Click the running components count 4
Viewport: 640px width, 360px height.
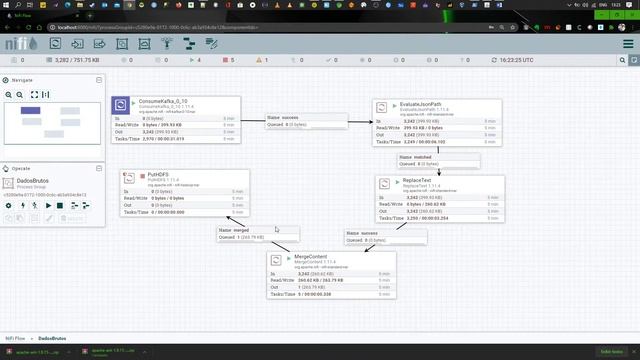[x=195, y=60]
